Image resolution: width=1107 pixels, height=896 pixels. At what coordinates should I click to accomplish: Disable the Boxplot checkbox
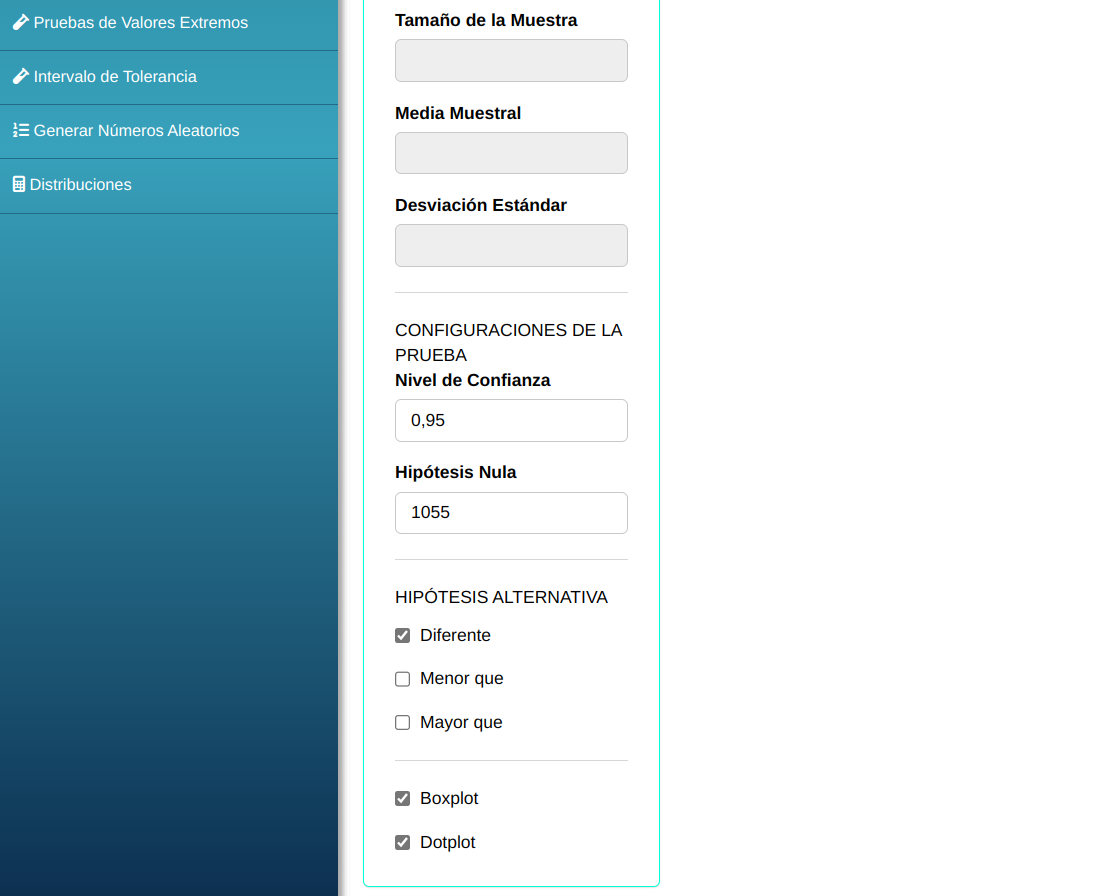point(403,799)
